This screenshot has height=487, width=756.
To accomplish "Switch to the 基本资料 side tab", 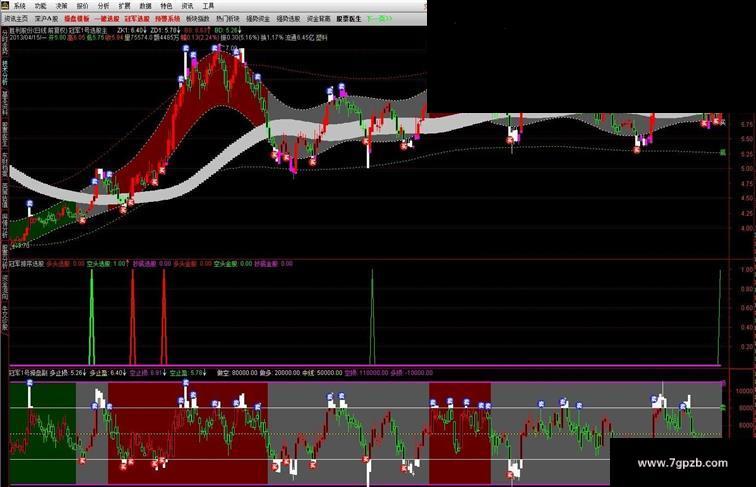I will point(5,103).
